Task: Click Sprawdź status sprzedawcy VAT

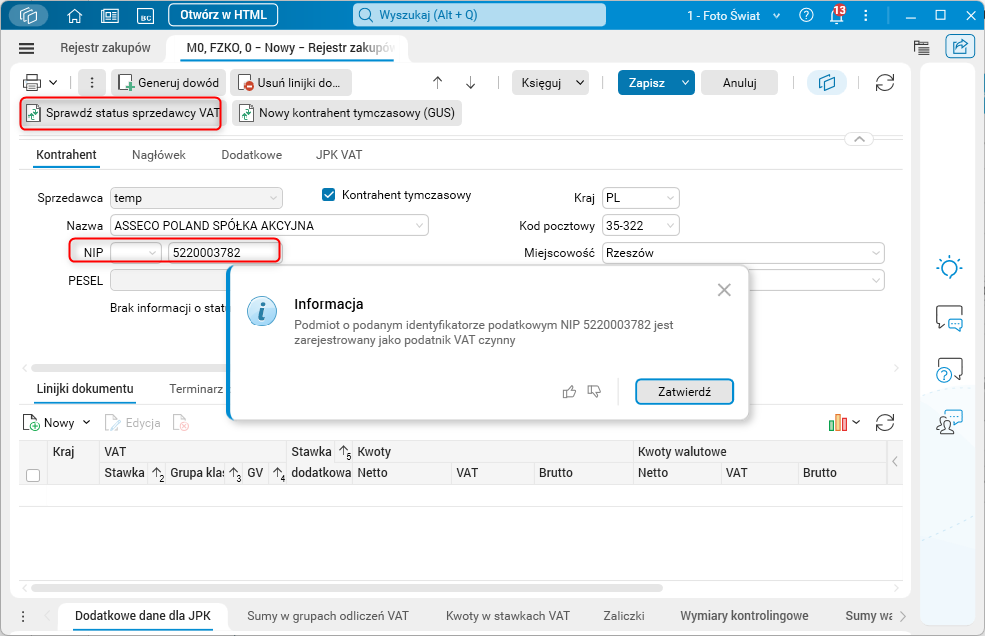Action: point(121,113)
